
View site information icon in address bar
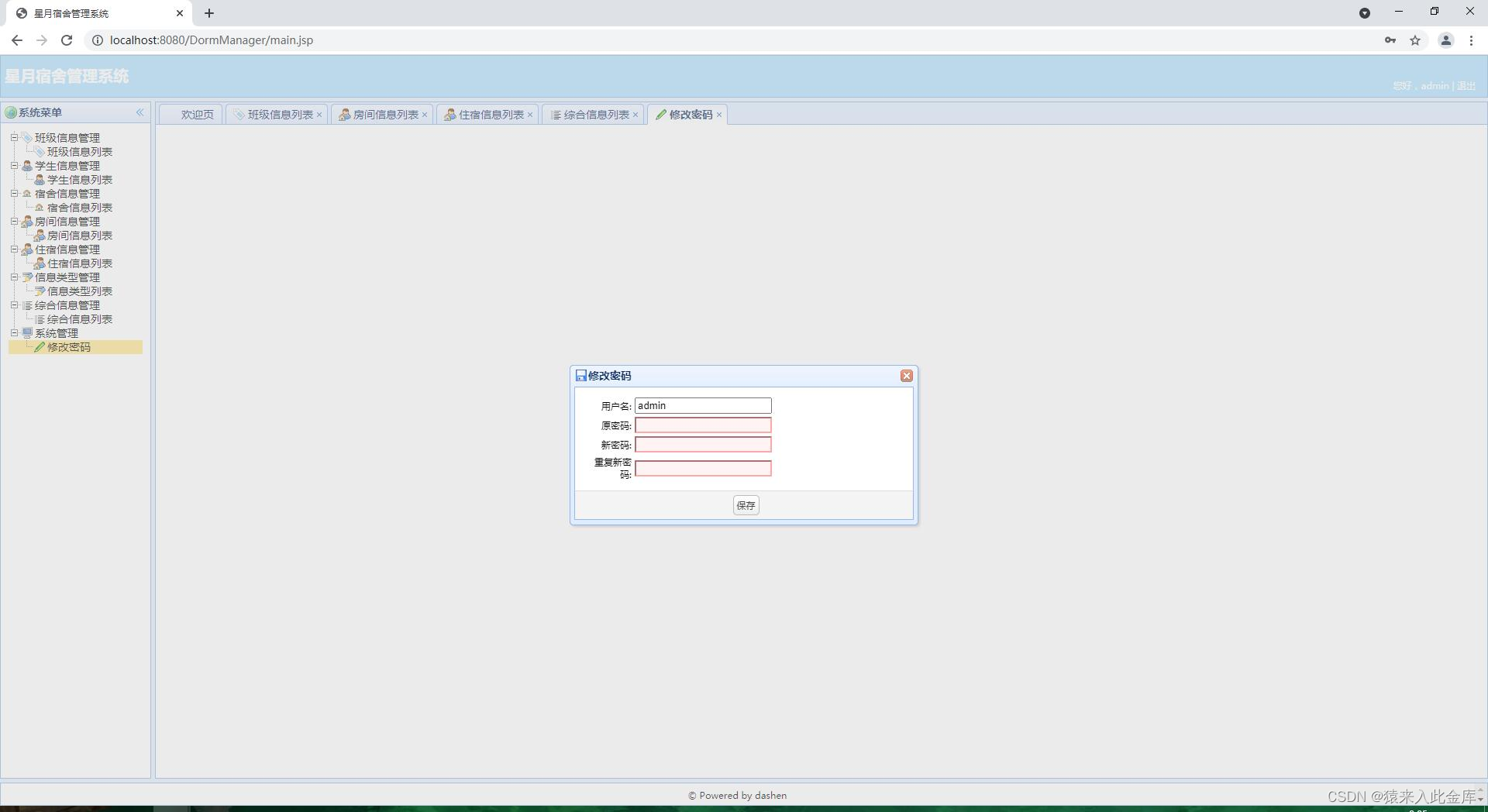(x=98, y=40)
